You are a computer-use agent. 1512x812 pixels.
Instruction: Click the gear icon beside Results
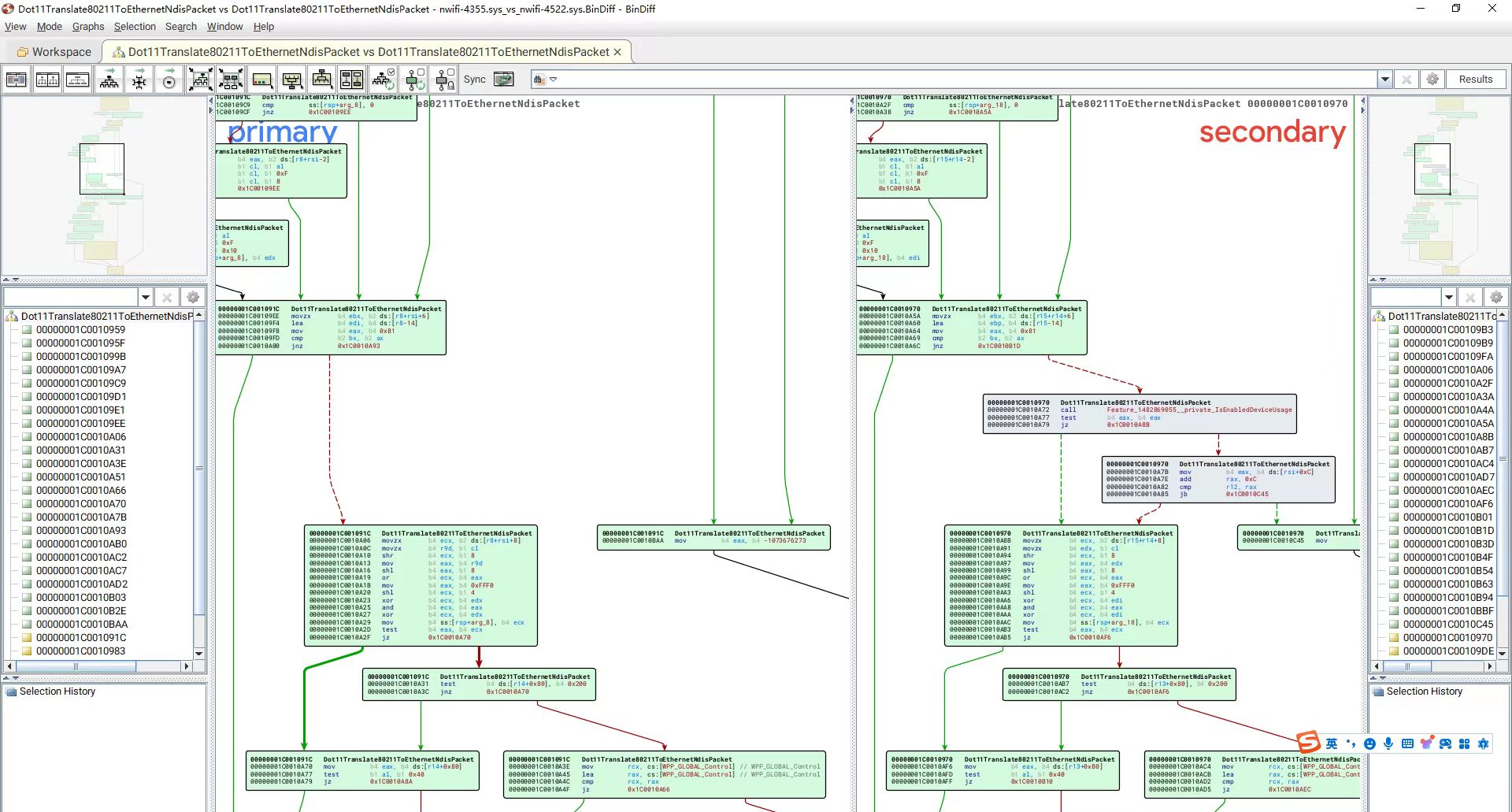pos(1432,80)
